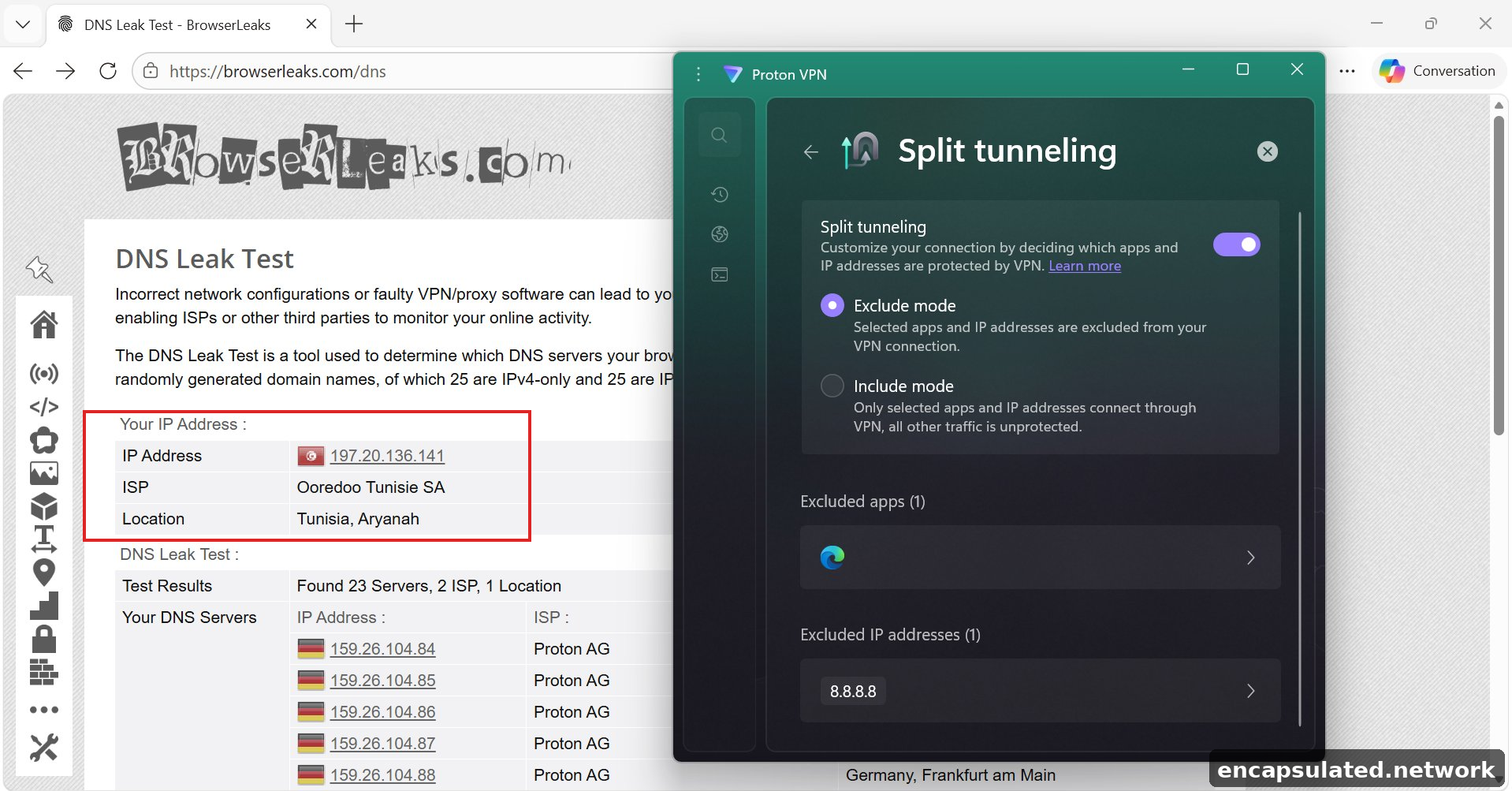Open DNS server link 159.26.104.86
The image size is (1512, 791).
click(382, 712)
